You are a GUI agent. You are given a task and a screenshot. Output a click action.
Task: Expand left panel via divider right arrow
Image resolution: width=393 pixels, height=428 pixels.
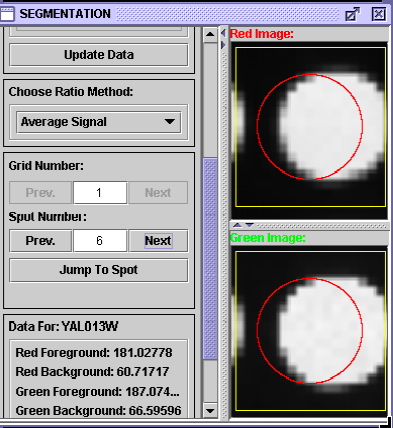point(223,44)
